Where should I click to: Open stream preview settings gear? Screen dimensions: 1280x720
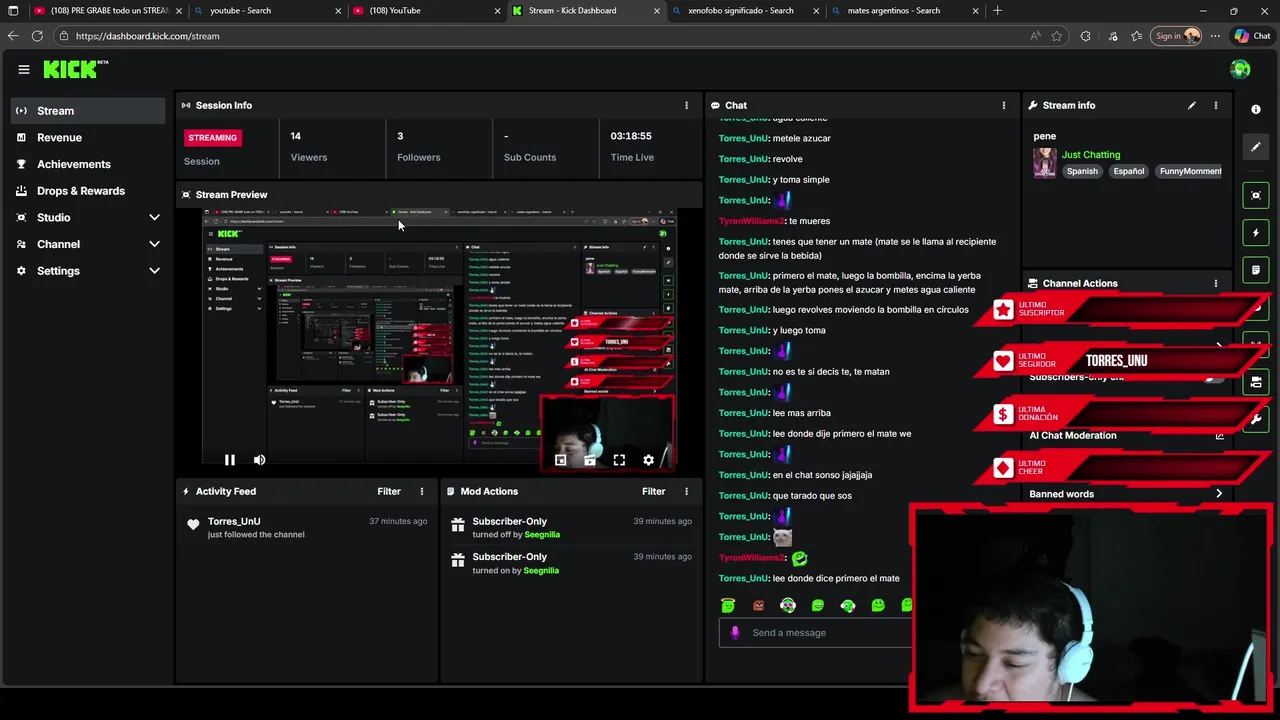648,460
